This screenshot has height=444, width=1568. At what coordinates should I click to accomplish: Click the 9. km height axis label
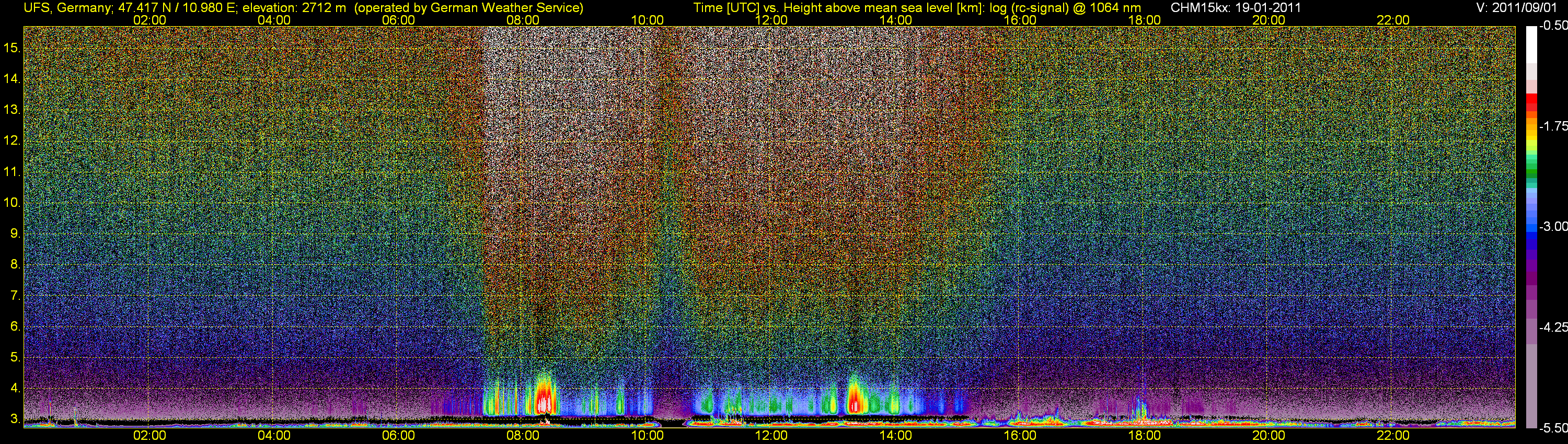[x=15, y=233]
